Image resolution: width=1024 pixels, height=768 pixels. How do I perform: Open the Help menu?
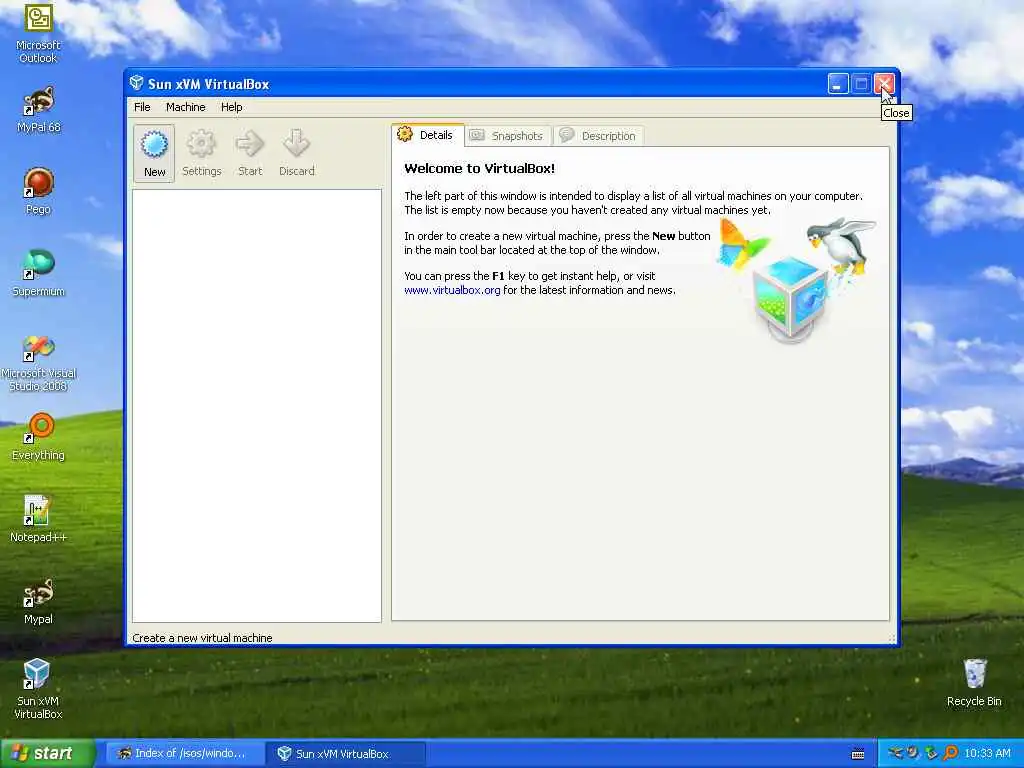click(x=231, y=107)
